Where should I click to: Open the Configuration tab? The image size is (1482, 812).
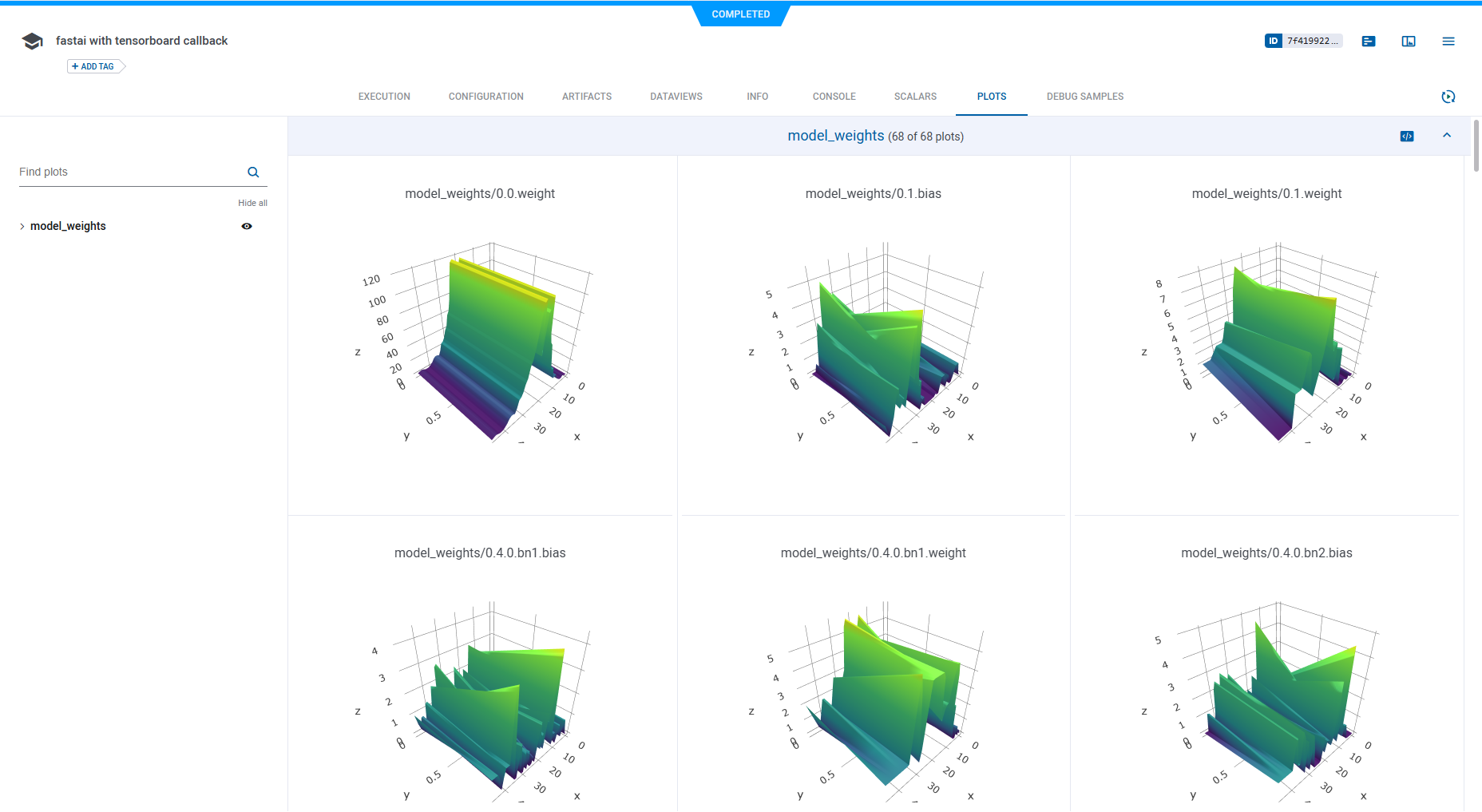pyautogui.click(x=485, y=97)
